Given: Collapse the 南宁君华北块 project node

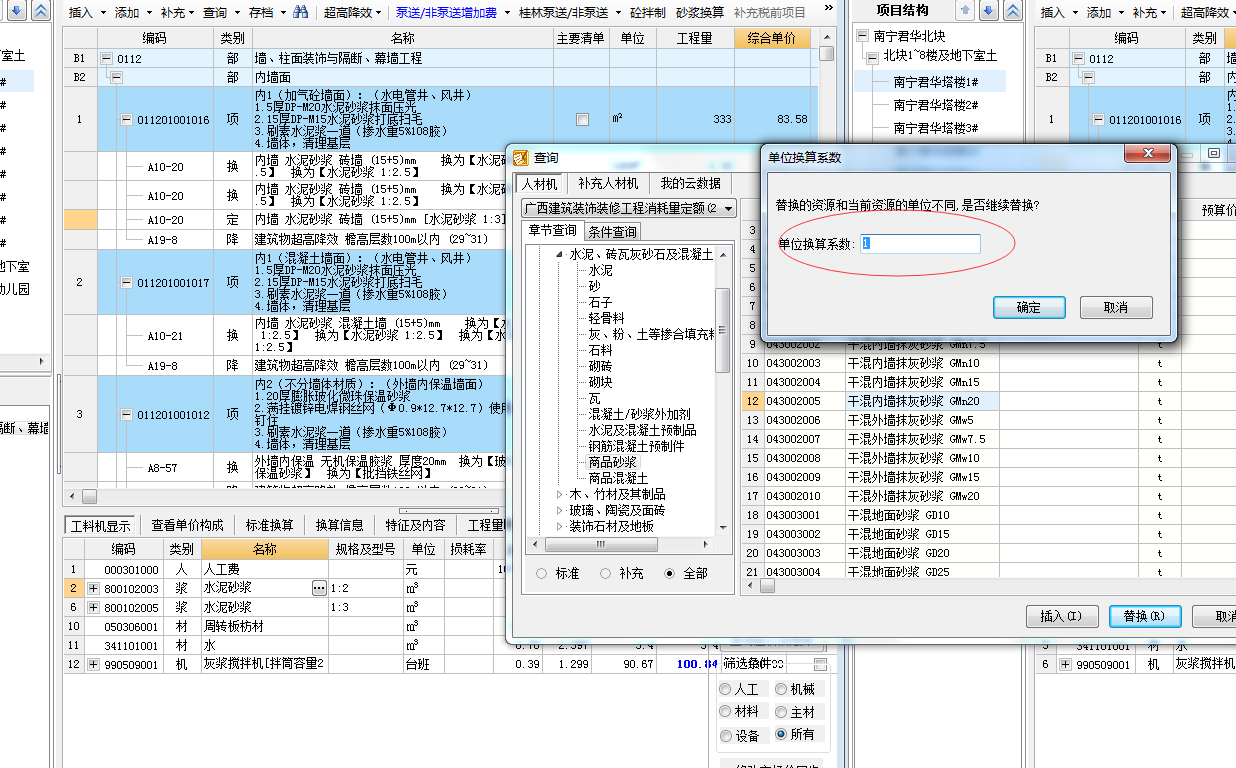Looking at the screenshot, I should point(864,36).
